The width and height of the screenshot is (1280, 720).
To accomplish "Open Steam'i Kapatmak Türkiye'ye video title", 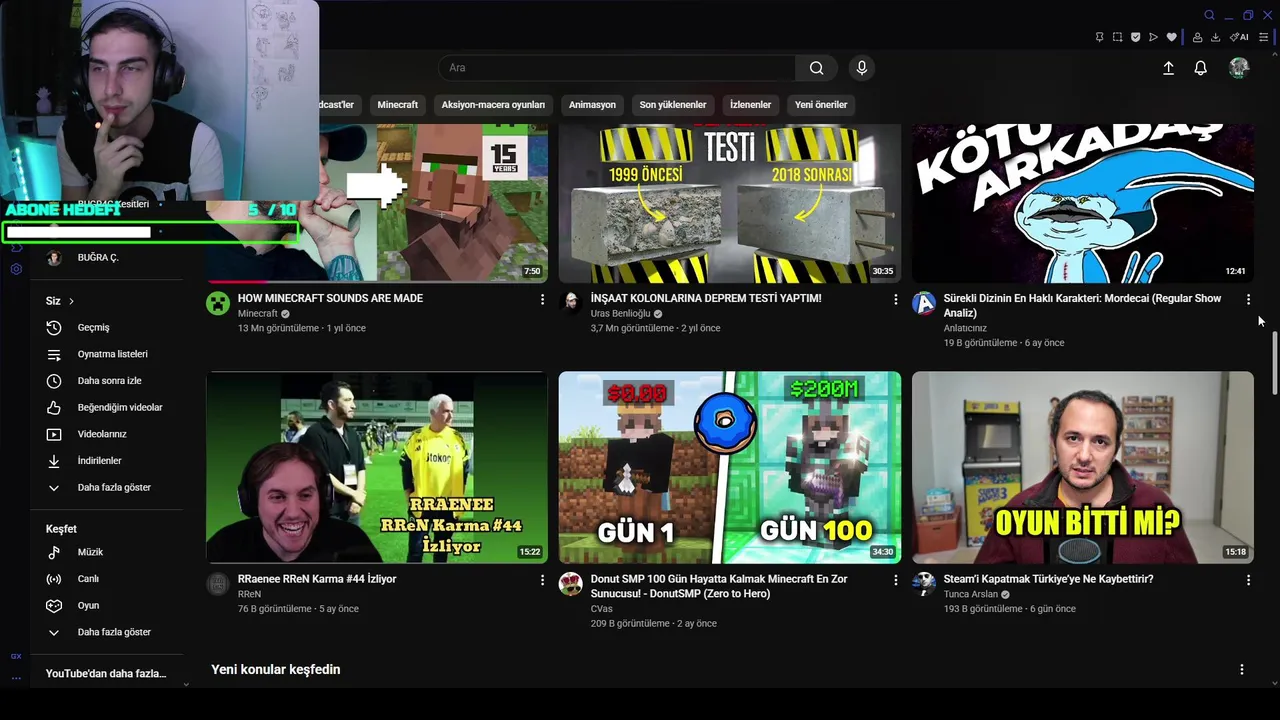I will pos(1048,579).
